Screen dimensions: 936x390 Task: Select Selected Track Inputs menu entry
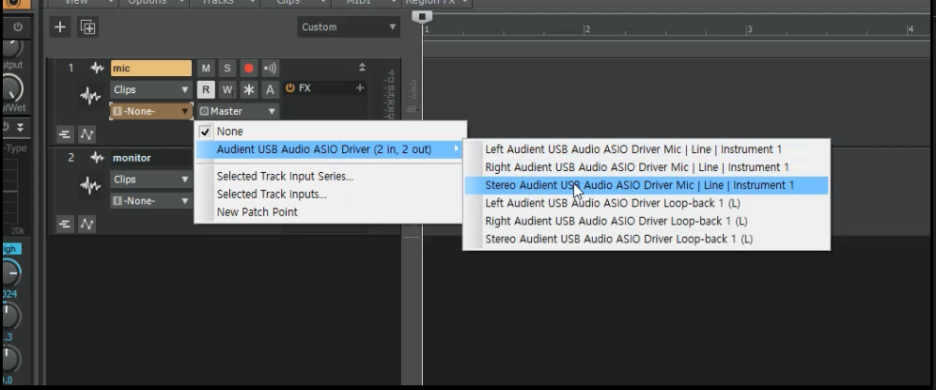[x=330, y=194]
